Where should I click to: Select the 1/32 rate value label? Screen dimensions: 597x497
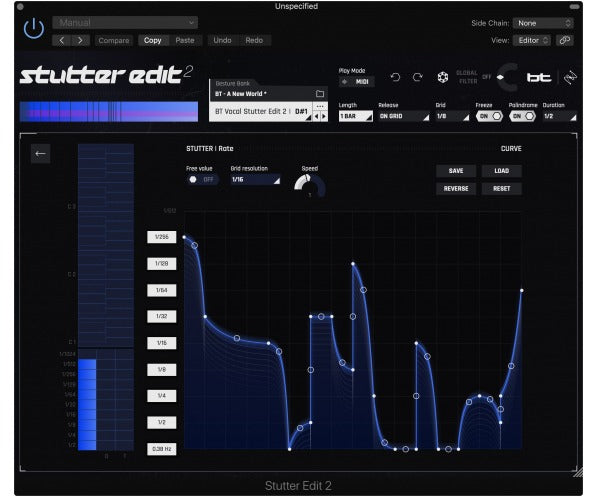(x=162, y=316)
